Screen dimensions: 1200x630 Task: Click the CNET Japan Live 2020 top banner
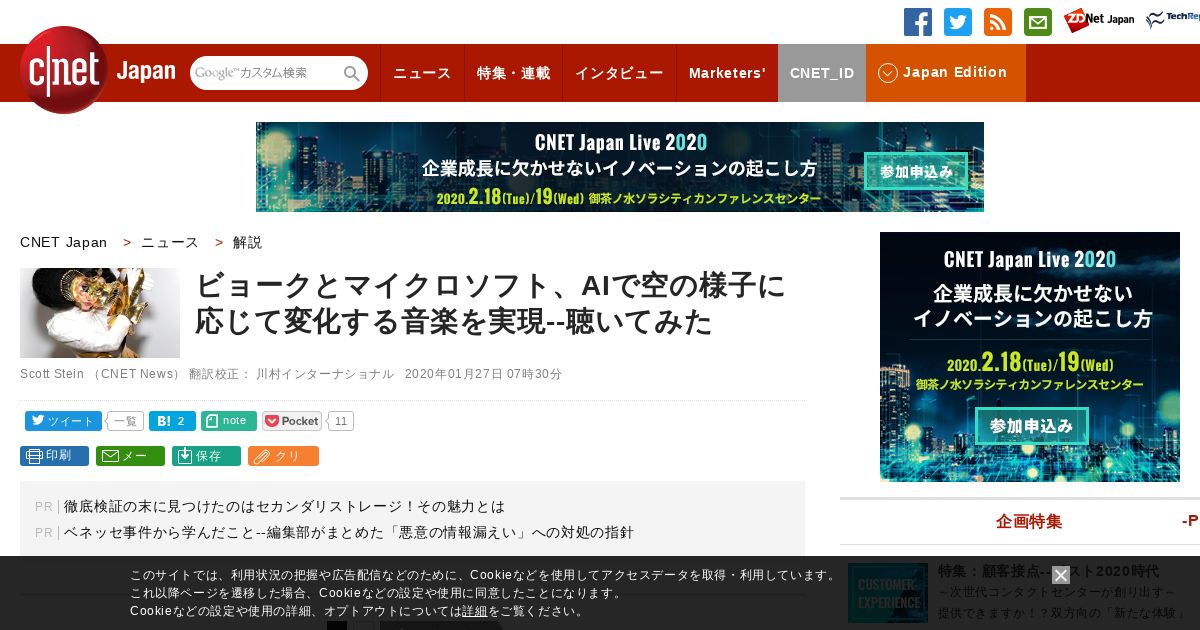coord(620,167)
